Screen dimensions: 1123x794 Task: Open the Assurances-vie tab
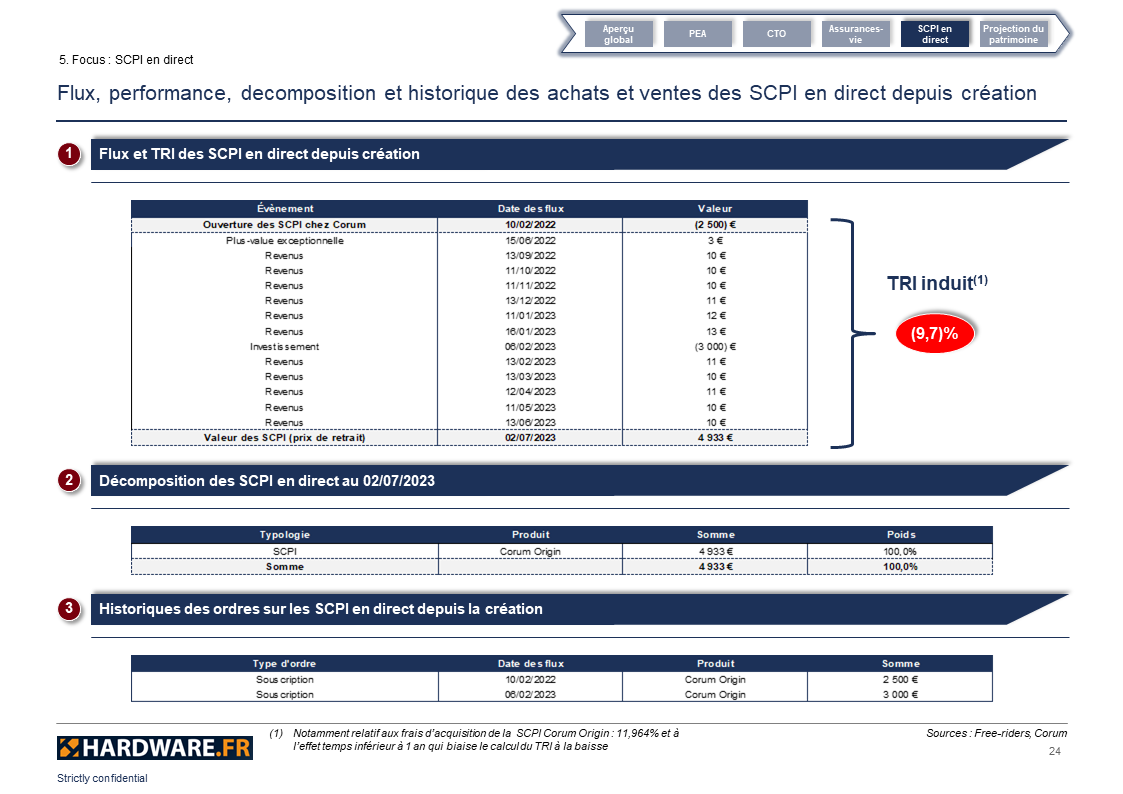coord(855,34)
